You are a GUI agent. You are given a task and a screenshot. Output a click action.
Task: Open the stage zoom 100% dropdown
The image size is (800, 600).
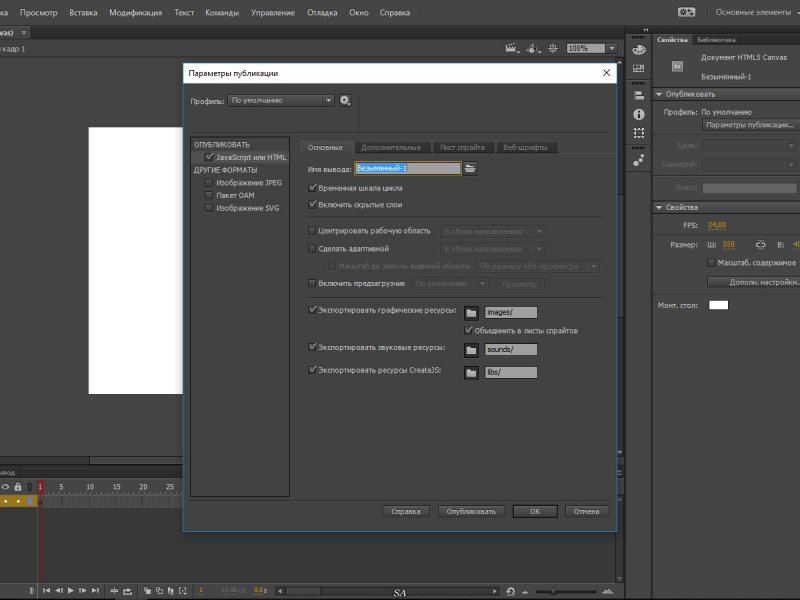point(612,48)
